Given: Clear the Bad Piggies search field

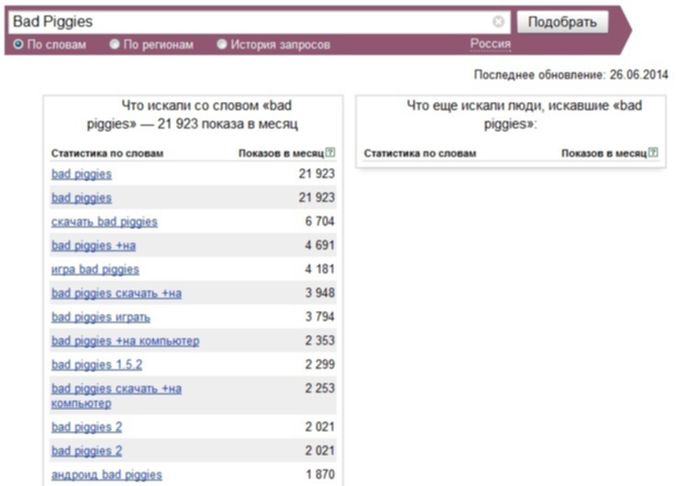Looking at the screenshot, I should pos(498,21).
